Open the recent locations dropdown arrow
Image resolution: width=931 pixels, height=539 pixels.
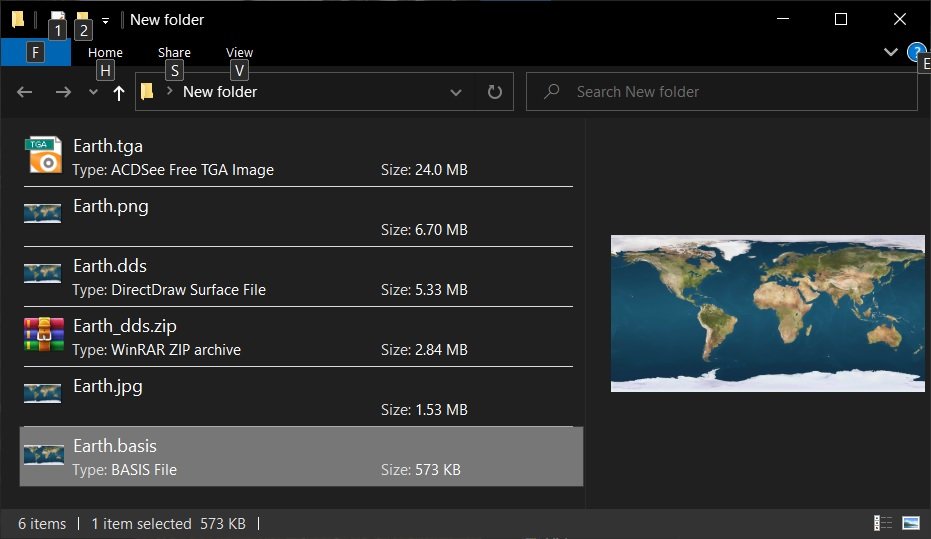[93, 92]
